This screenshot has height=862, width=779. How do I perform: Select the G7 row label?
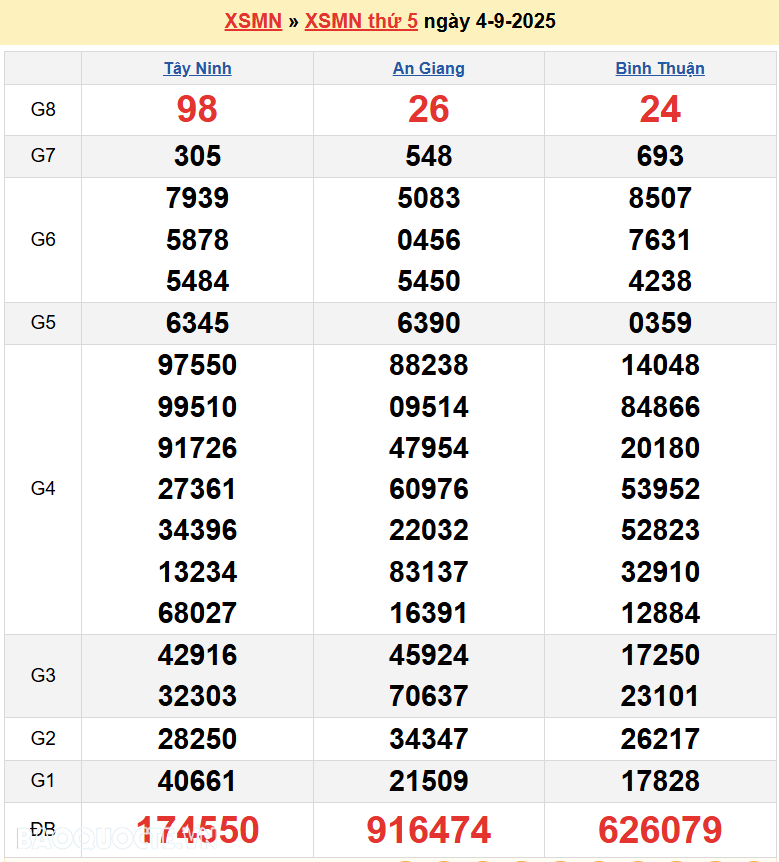tap(43, 156)
